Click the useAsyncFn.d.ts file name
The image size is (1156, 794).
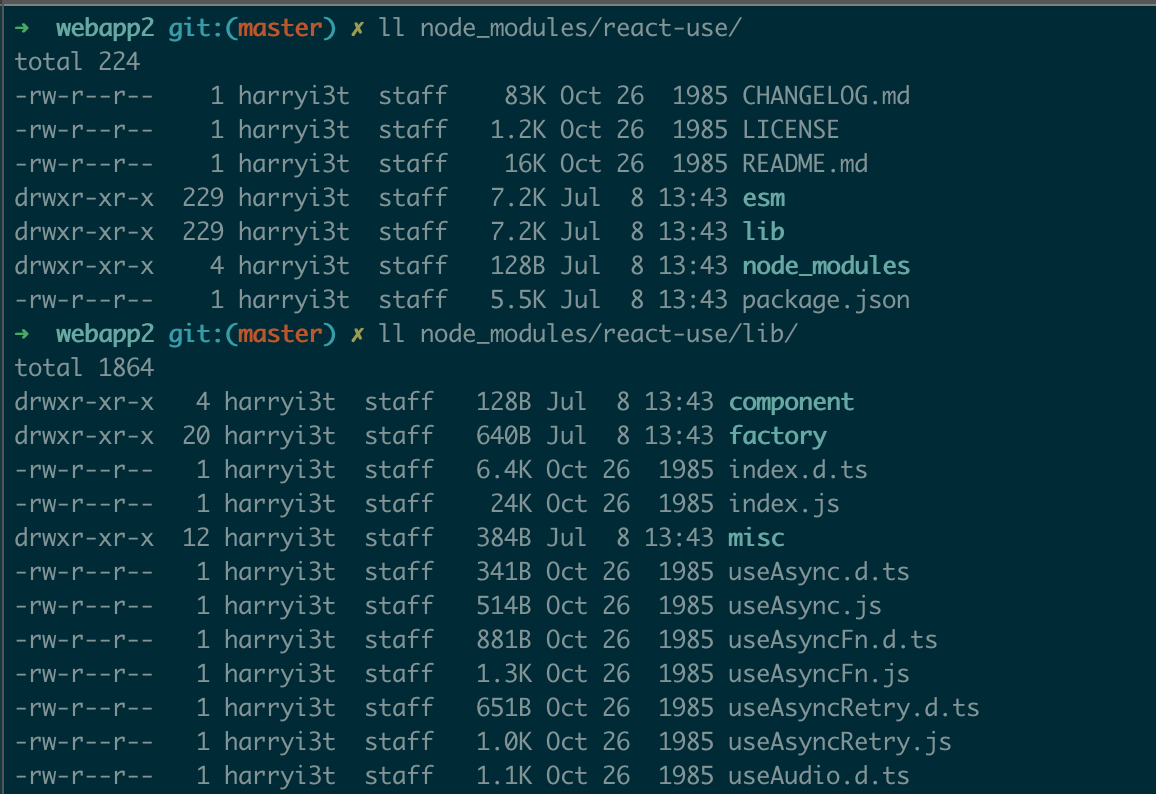coord(833,639)
